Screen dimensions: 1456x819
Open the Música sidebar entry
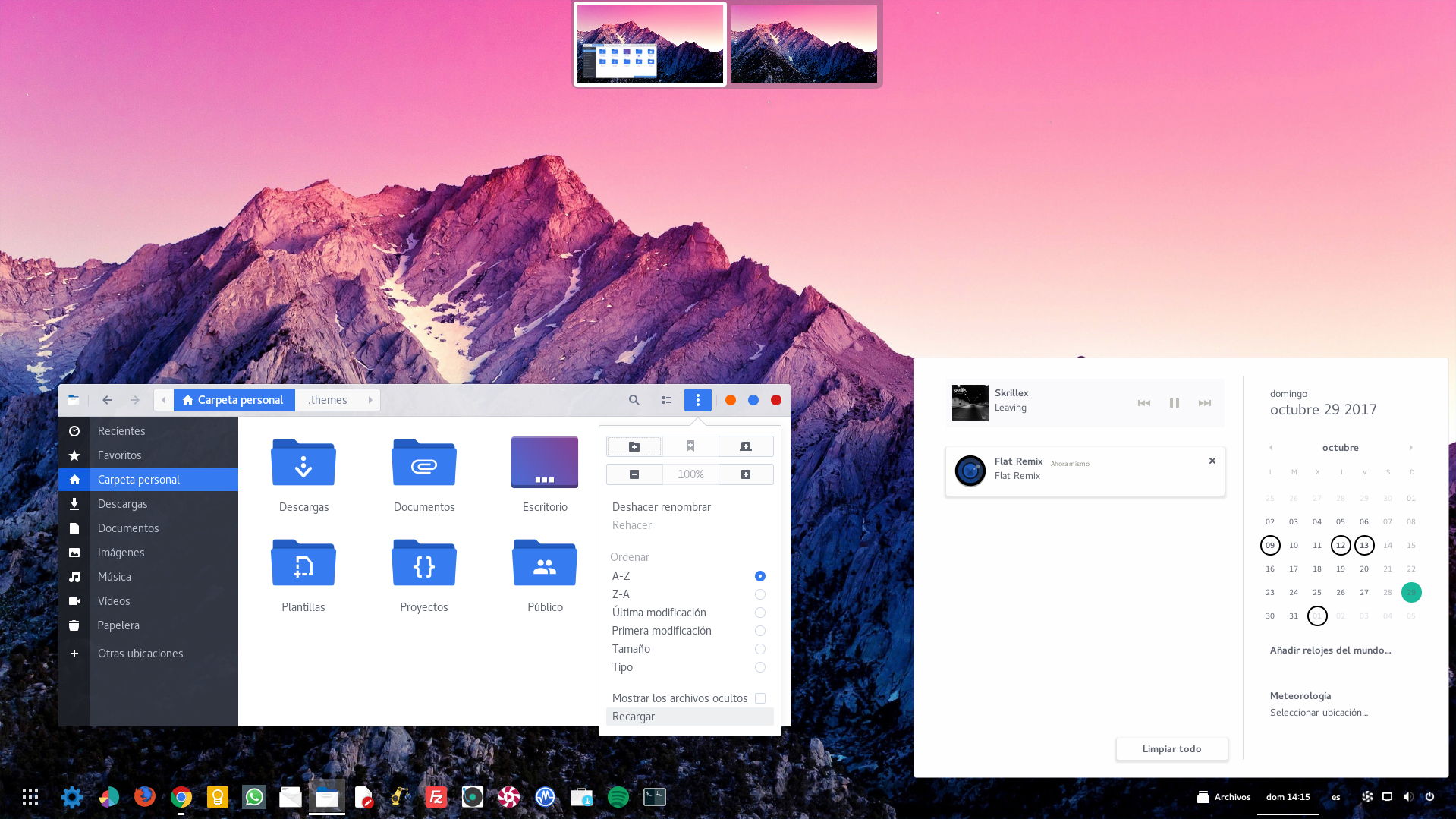coord(149,577)
